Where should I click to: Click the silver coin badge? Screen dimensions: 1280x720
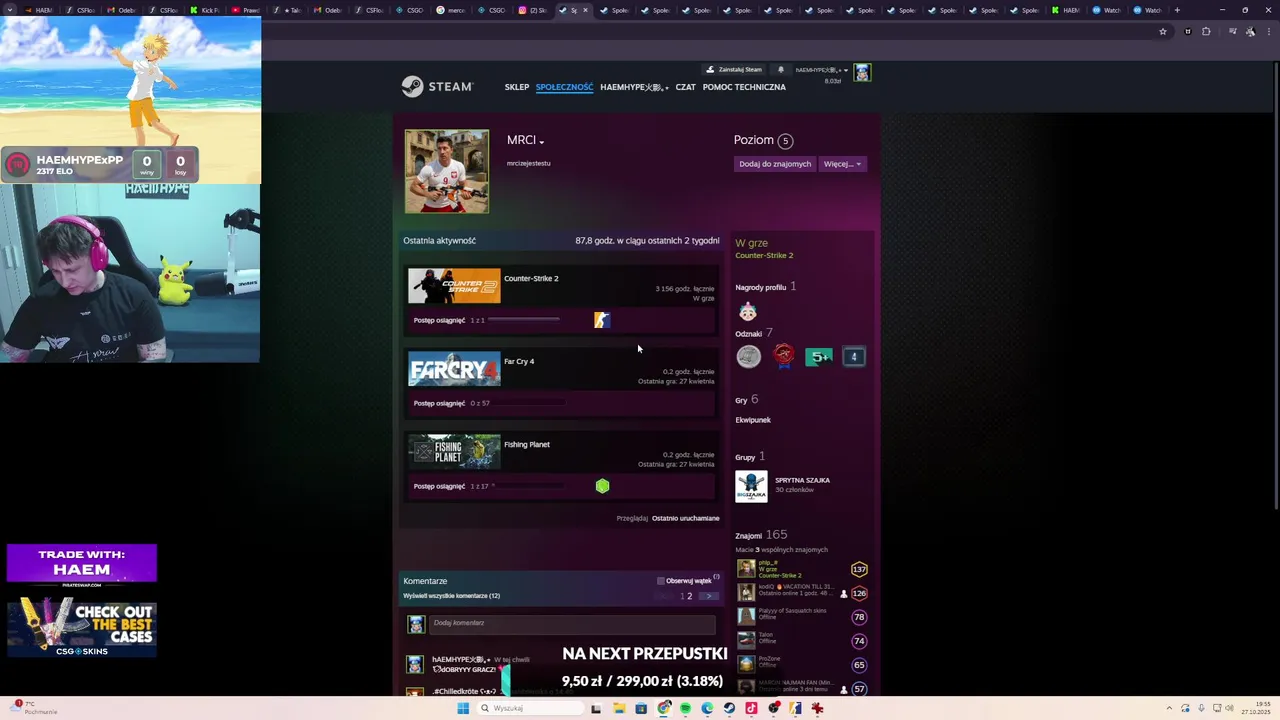click(x=748, y=357)
